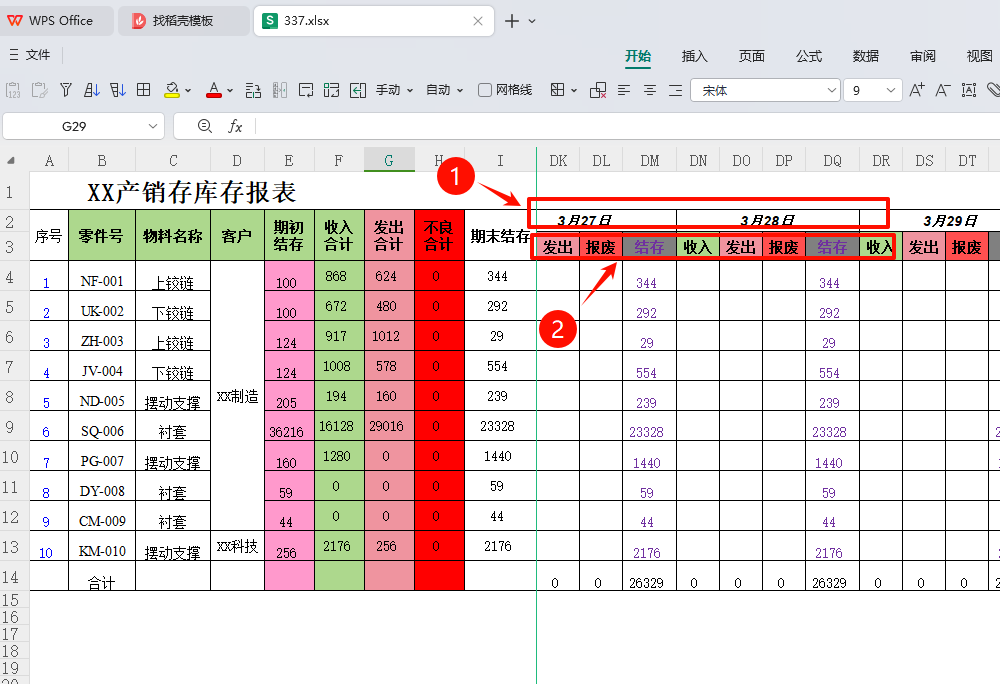Click the paste values (123) clipboard icon
Viewport: 1000px width, 684px height.
13,91
